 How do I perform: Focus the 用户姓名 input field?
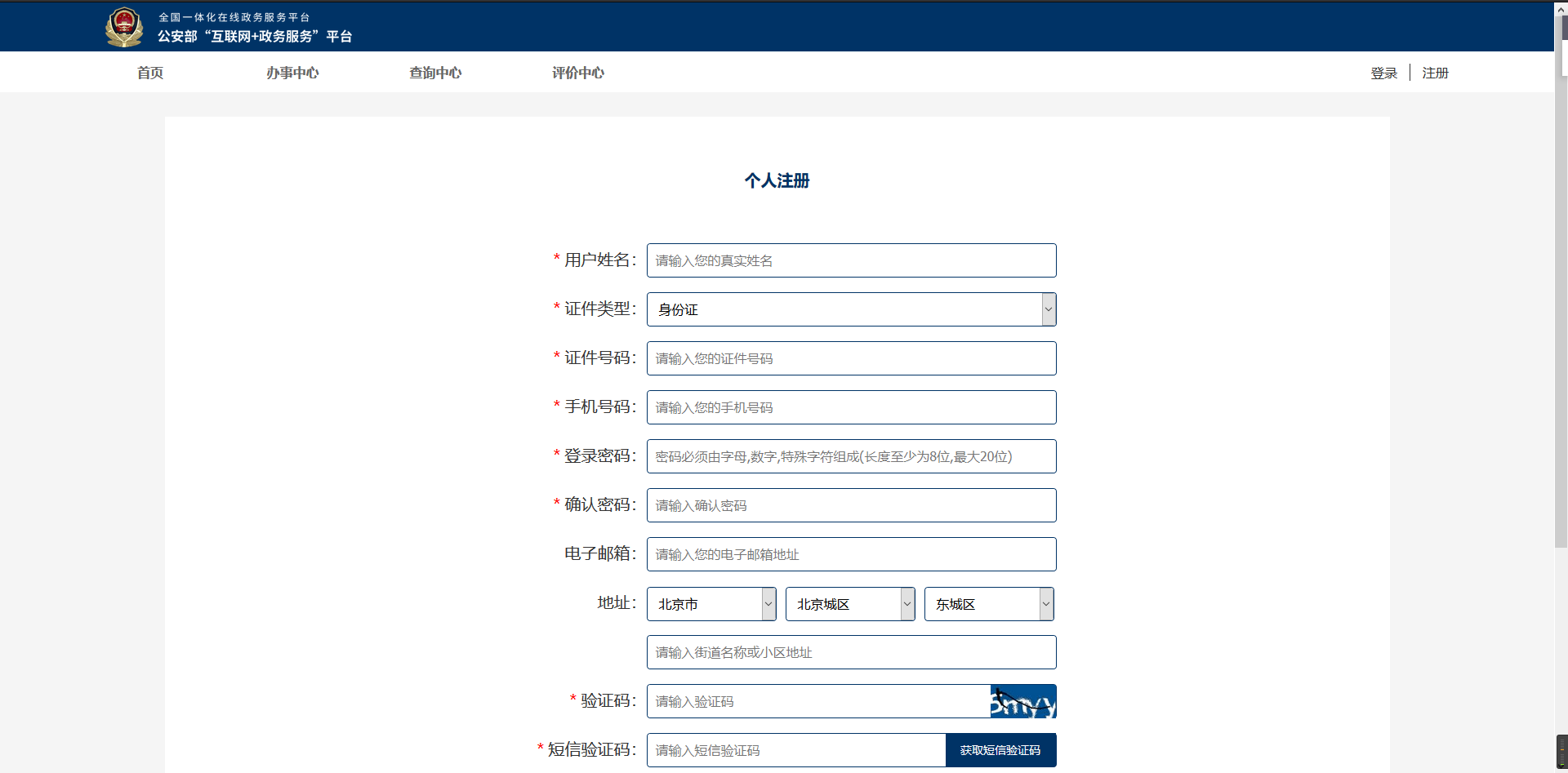[x=852, y=260]
